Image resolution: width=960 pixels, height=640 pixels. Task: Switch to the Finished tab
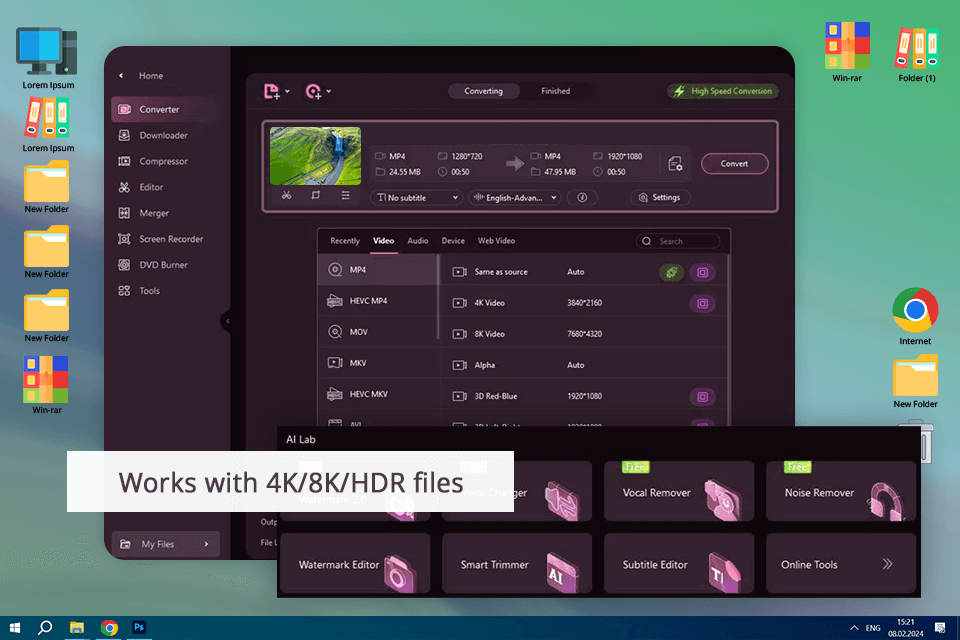pos(555,91)
